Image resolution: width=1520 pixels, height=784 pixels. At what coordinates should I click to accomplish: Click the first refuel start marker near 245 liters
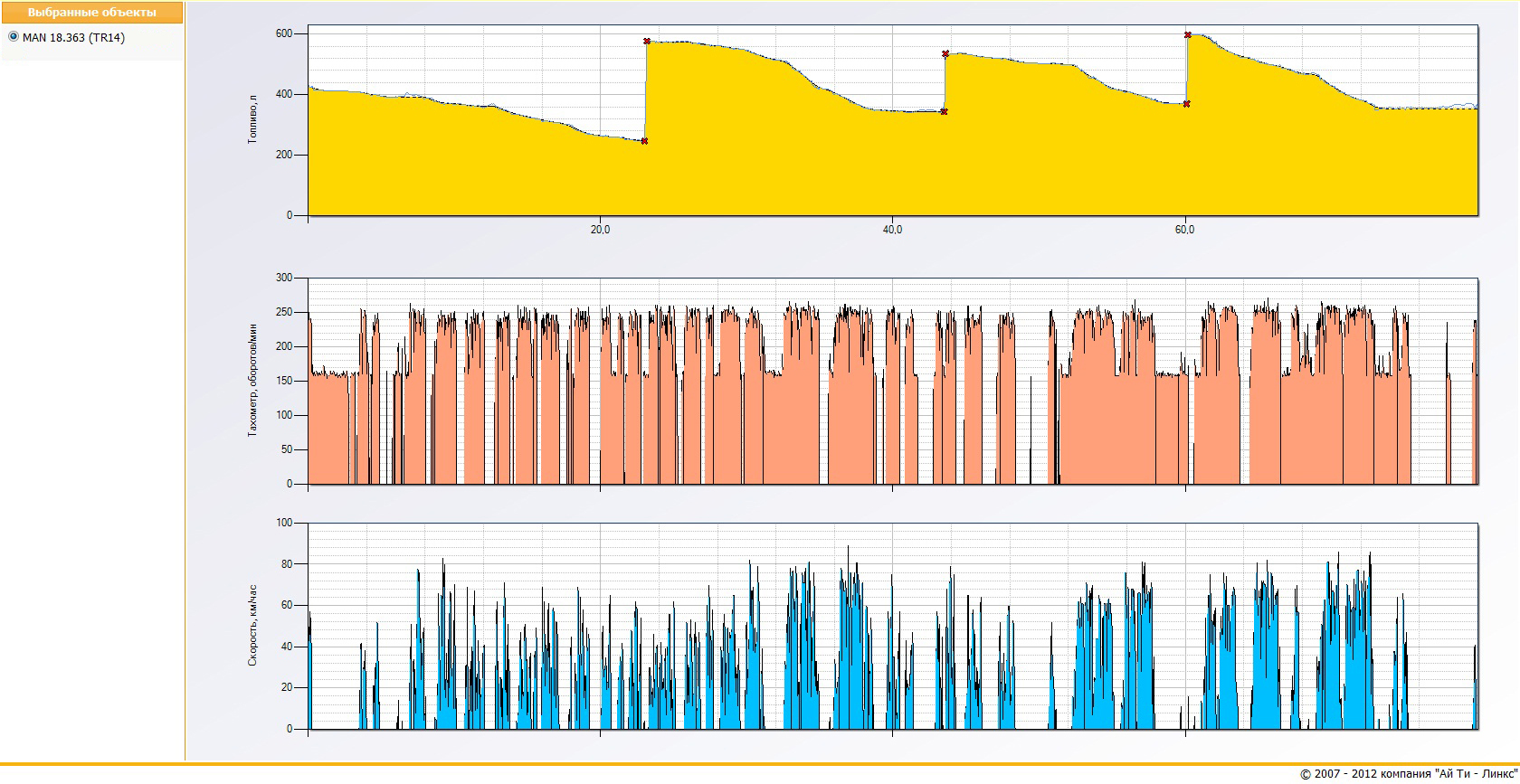tap(644, 141)
